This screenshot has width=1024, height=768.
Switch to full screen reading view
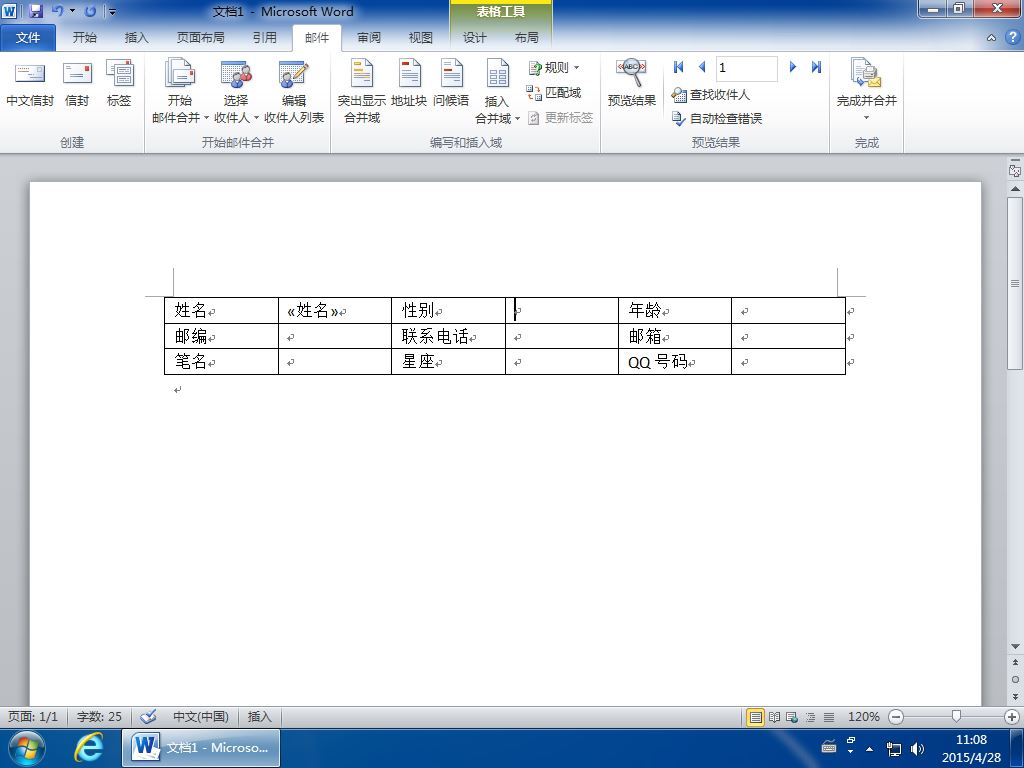tap(774, 717)
